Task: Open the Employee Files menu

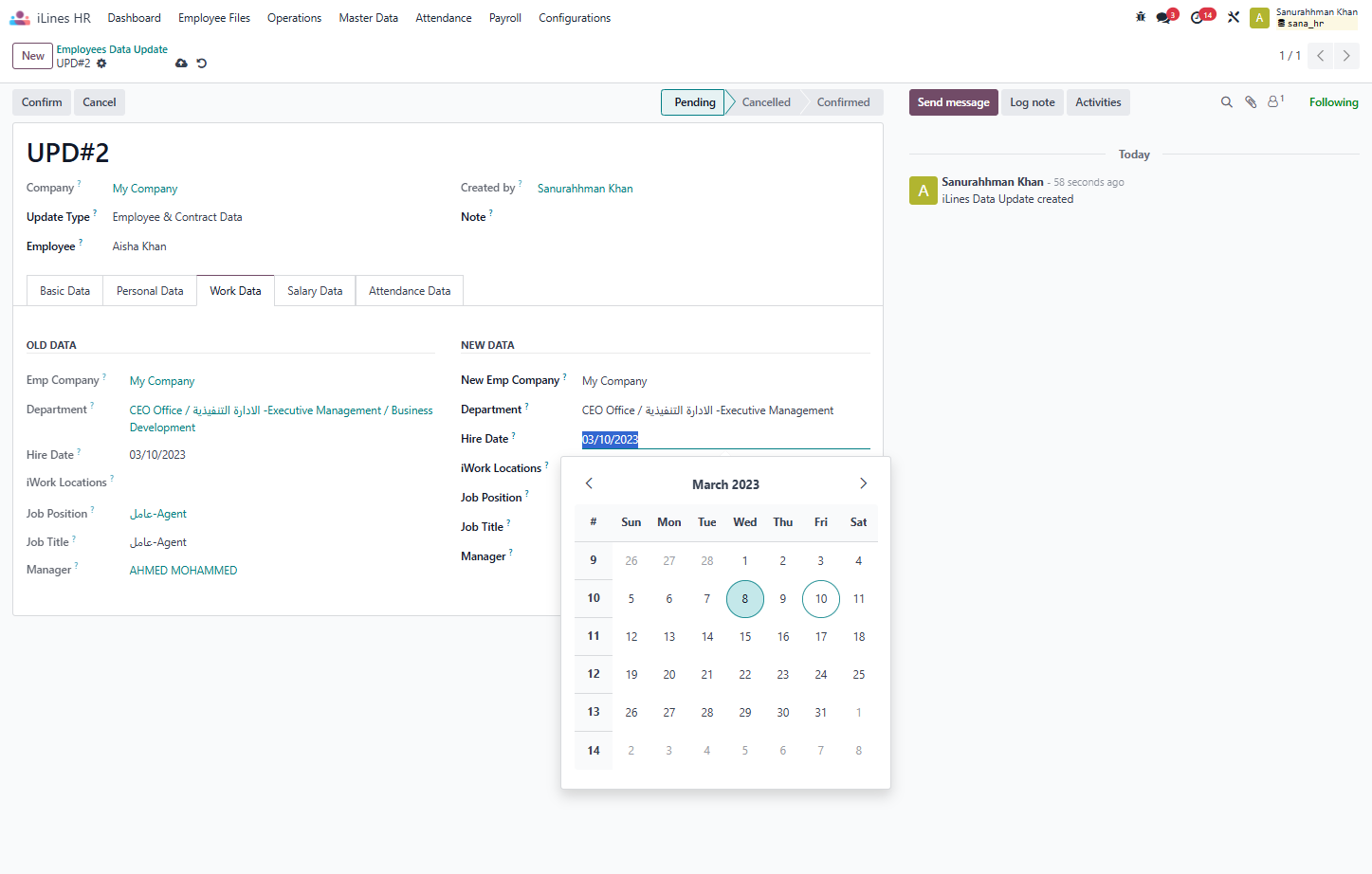Action: tap(214, 18)
